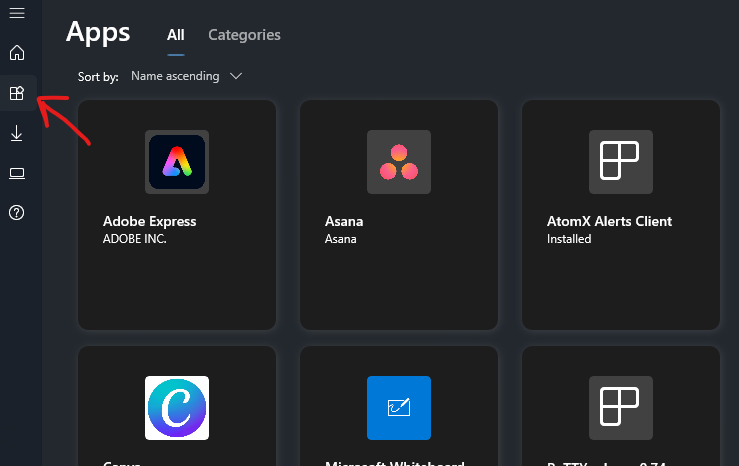The image size is (739, 466).
Task: Click the Microsoft Whiteboard app icon
Action: point(399,408)
